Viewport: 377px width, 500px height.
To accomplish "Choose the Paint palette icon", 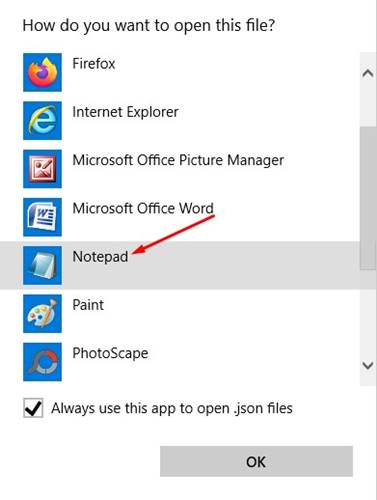I will 42,314.
